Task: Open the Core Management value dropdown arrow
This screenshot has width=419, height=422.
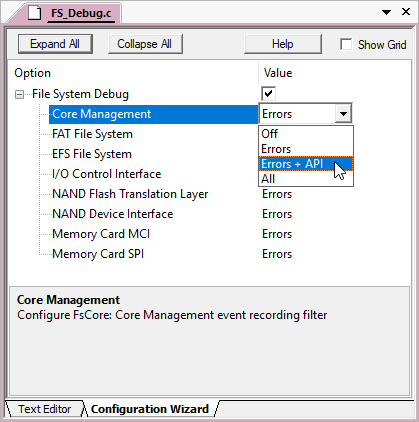Action: click(x=343, y=114)
